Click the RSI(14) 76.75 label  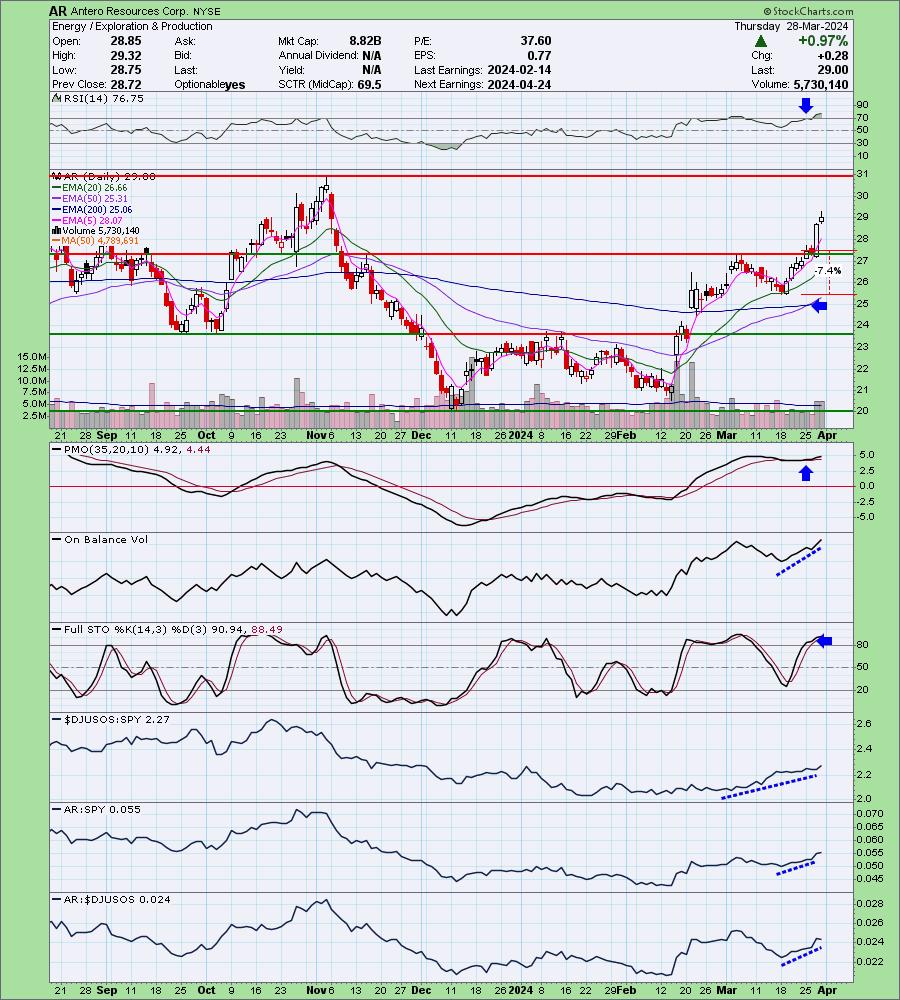[103, 98]
